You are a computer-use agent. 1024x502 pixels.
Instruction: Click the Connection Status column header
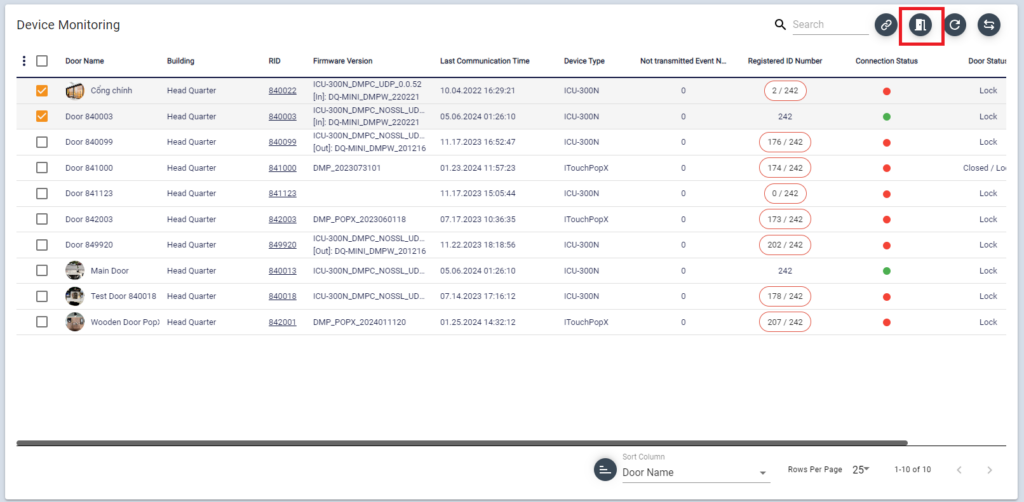tap(886, 61)
